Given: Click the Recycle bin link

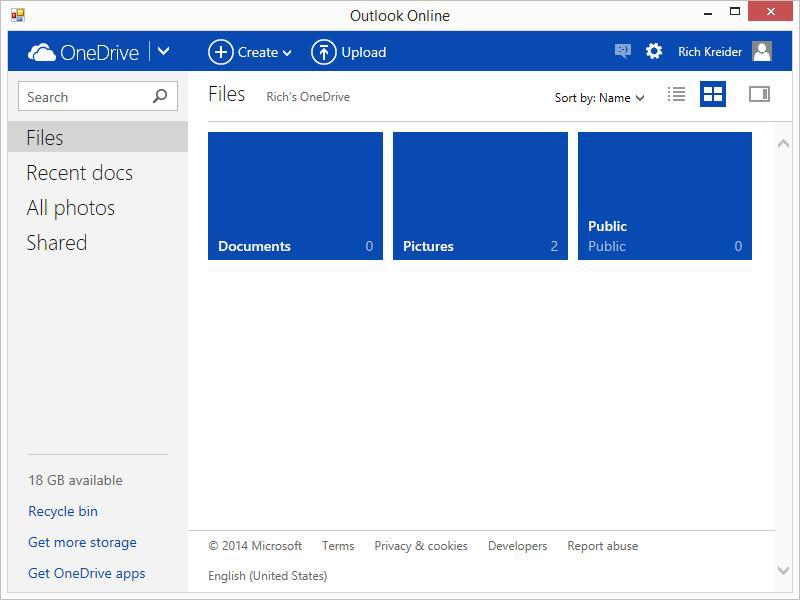Looking at the screenshot, I should [x=63, y=511].
